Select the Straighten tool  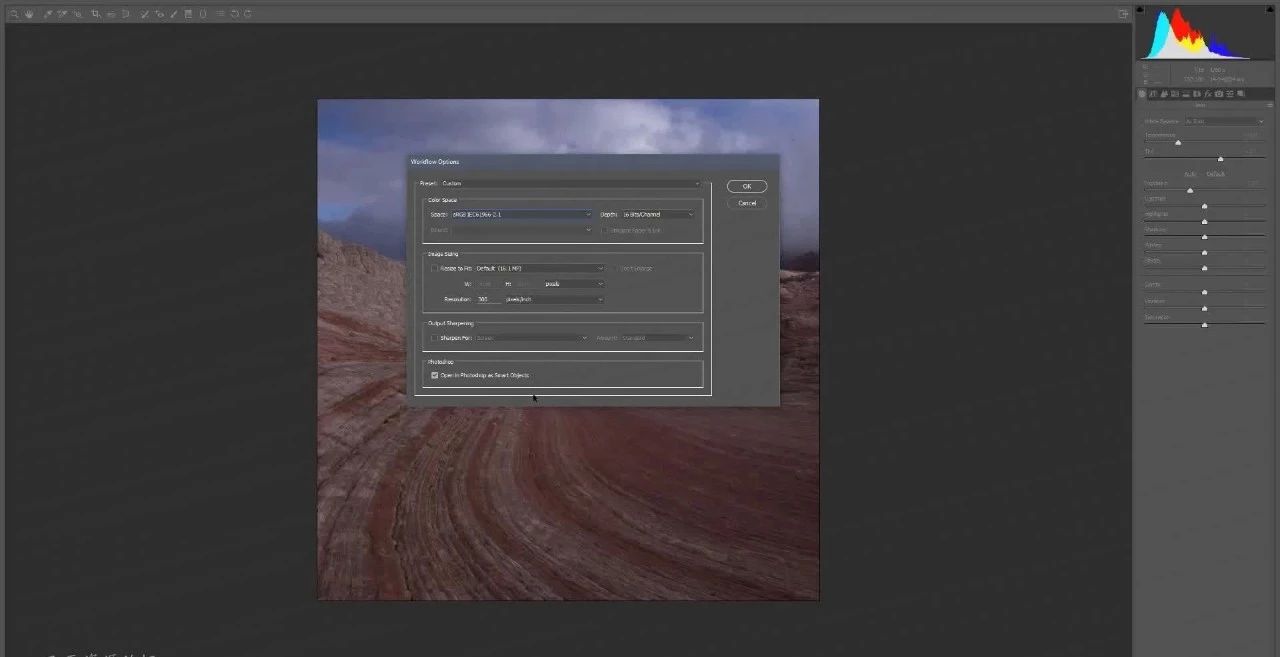click(x=110, y=14)
